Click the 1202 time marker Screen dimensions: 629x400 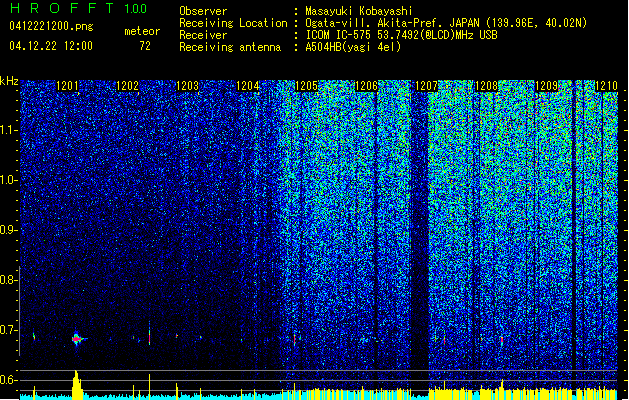click(127, 86)
